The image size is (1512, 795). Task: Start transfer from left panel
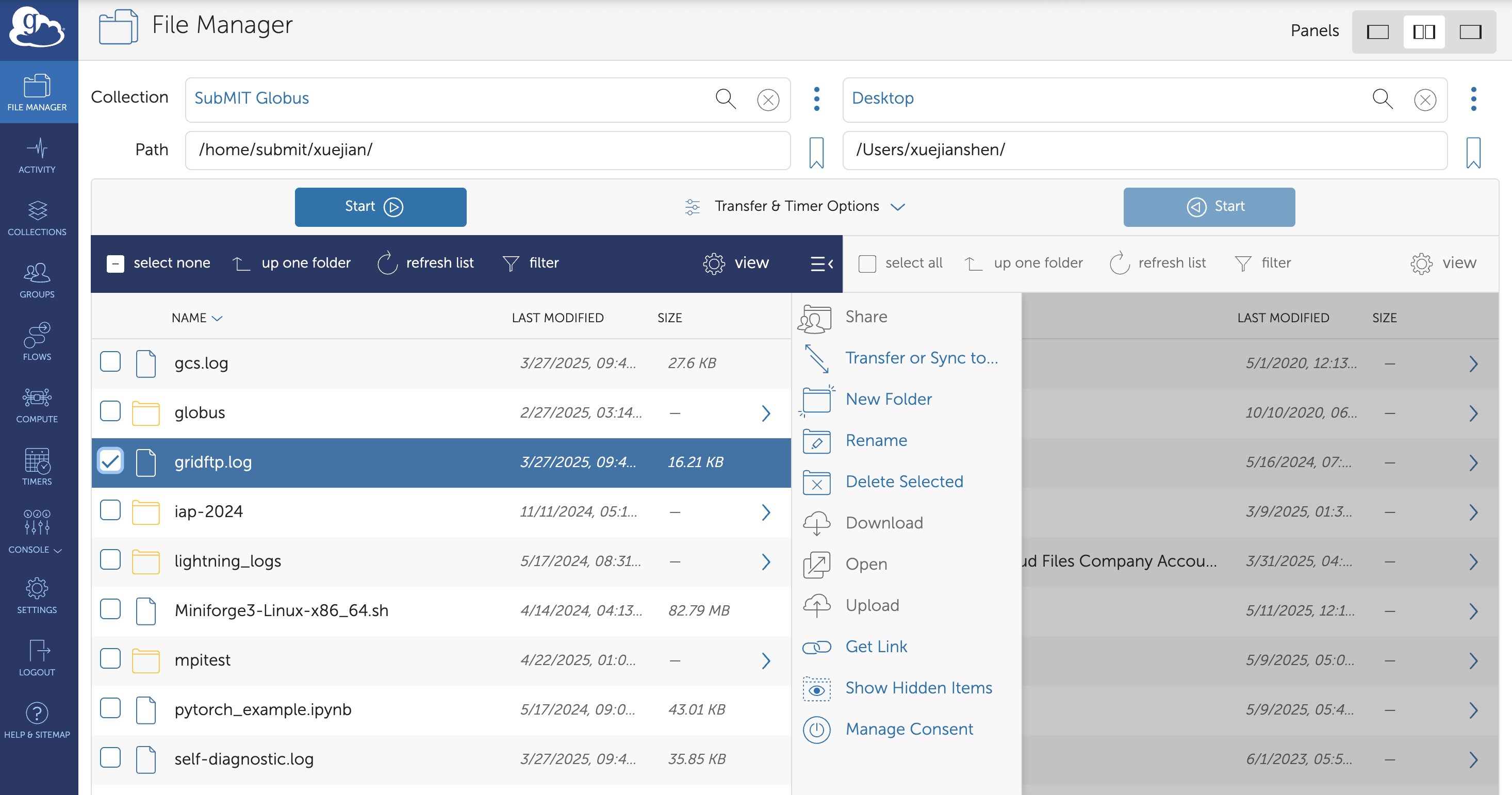pos(381,207)
